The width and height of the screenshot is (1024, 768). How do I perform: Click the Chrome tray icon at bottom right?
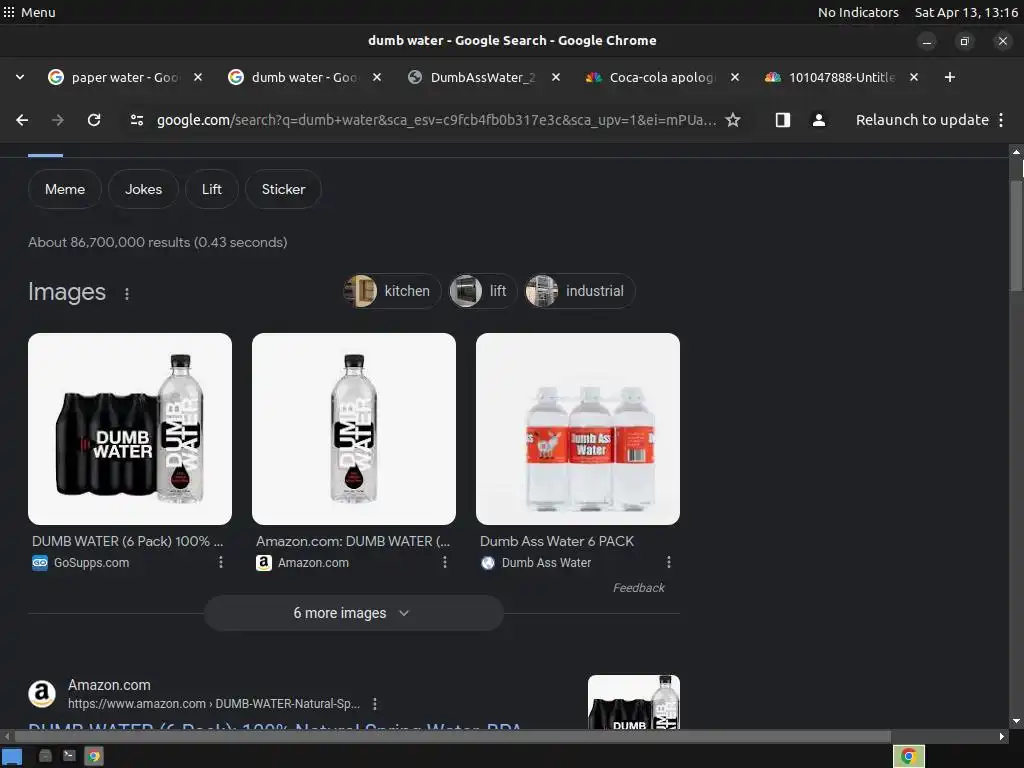coord(908,756)
